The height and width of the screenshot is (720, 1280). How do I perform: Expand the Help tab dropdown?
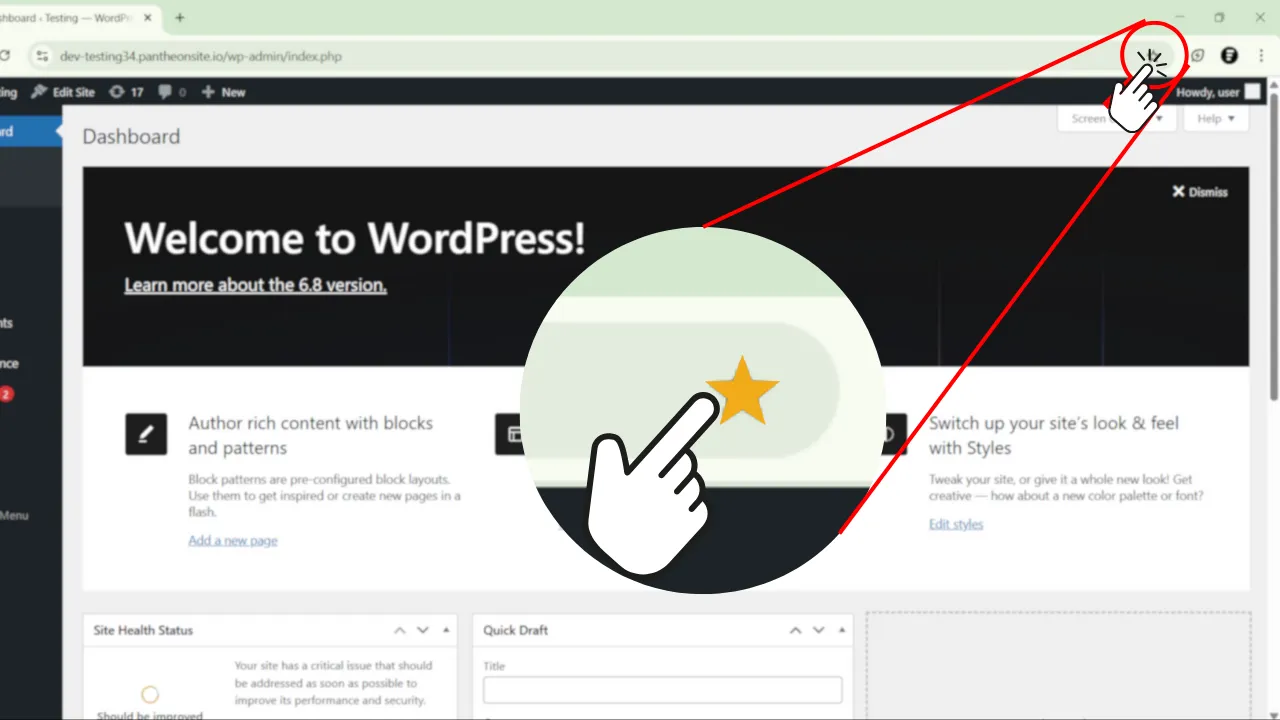[x=1216, y=118]
